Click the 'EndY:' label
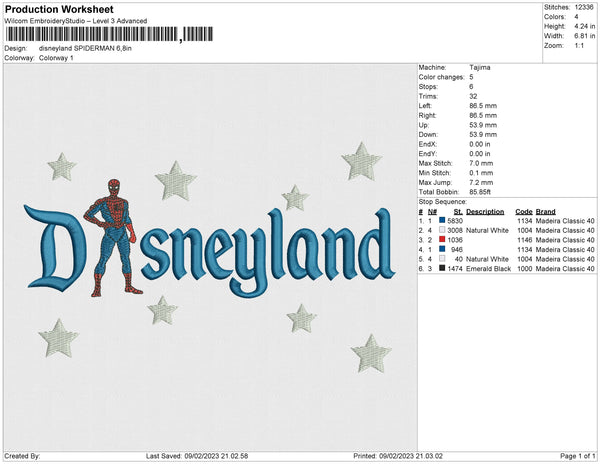This screenshot has height=464, width=600. click(x=427, y=154)
